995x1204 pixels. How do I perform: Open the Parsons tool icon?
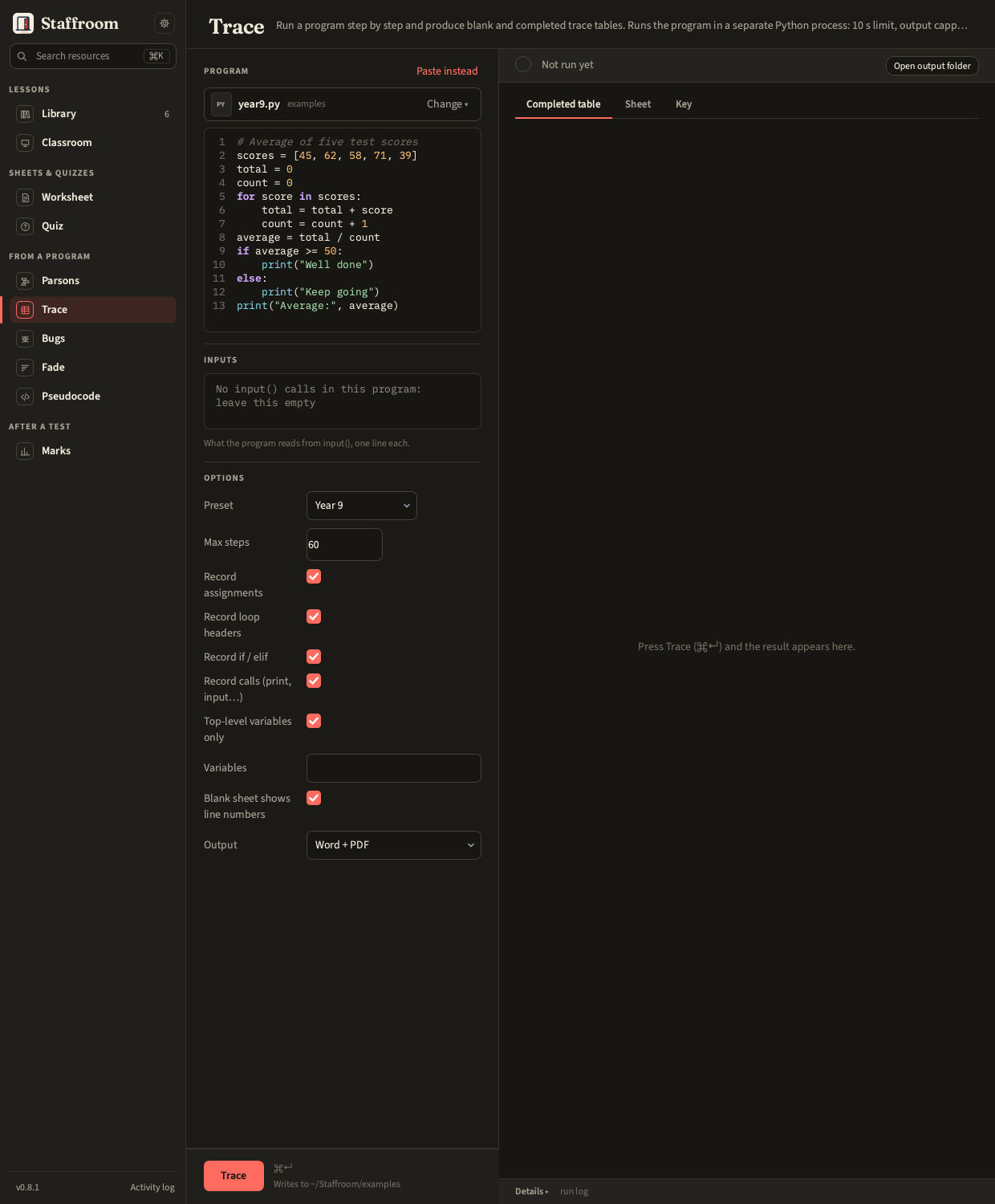25,281
